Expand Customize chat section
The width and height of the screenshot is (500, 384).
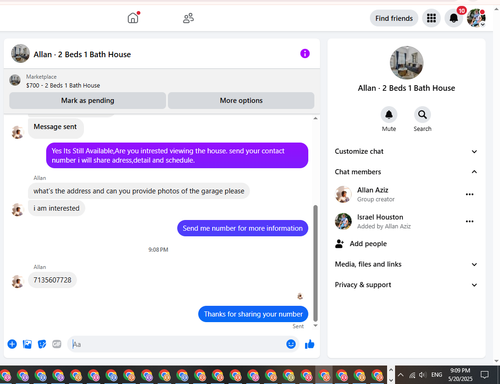pos(406,151)
